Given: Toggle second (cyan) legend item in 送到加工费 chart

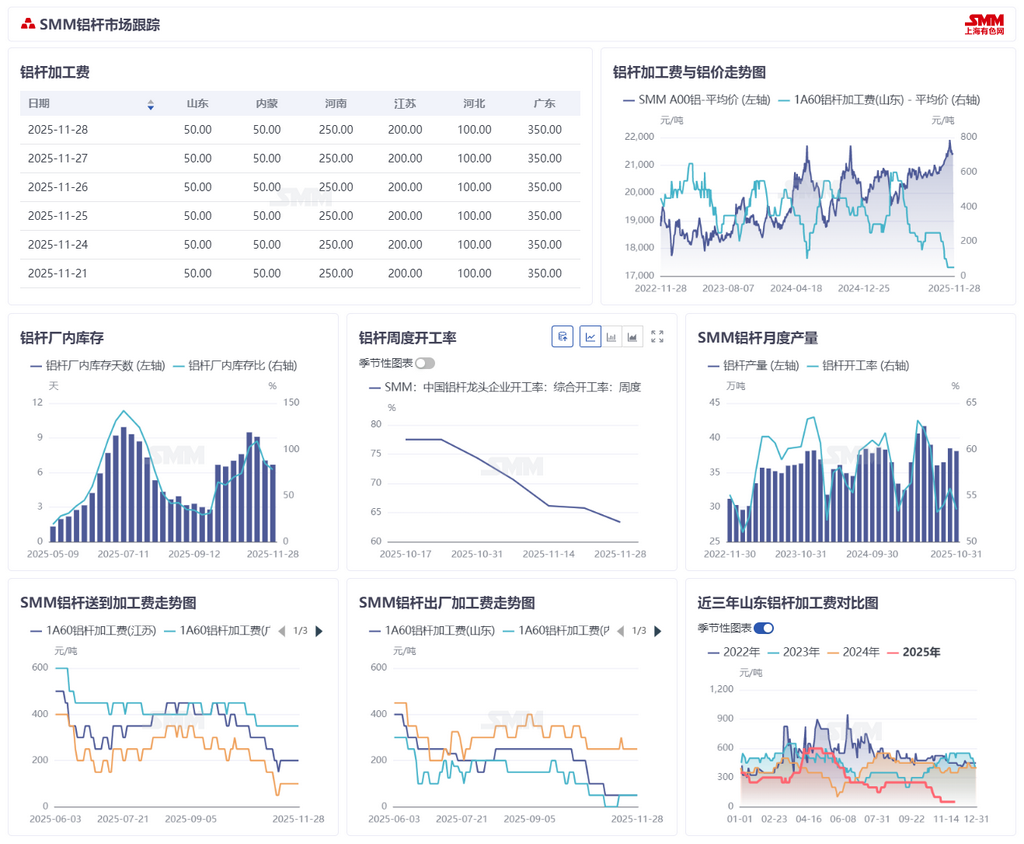Looking at the screenshot, I should [x=217, y=631].
